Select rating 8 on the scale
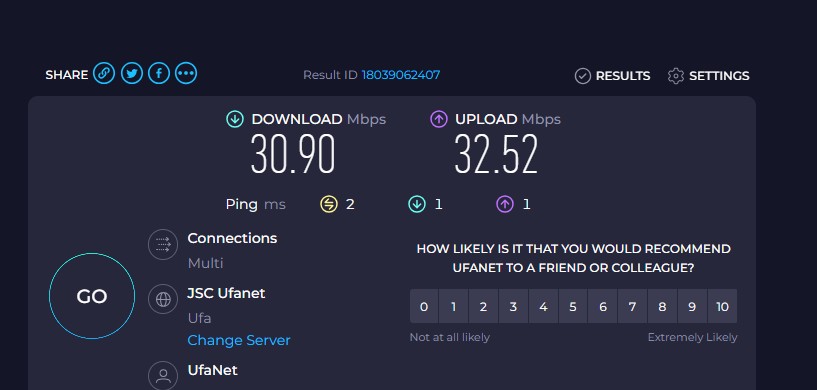The width and height of the screenshot is (817, 390). (x=662, y=307)
